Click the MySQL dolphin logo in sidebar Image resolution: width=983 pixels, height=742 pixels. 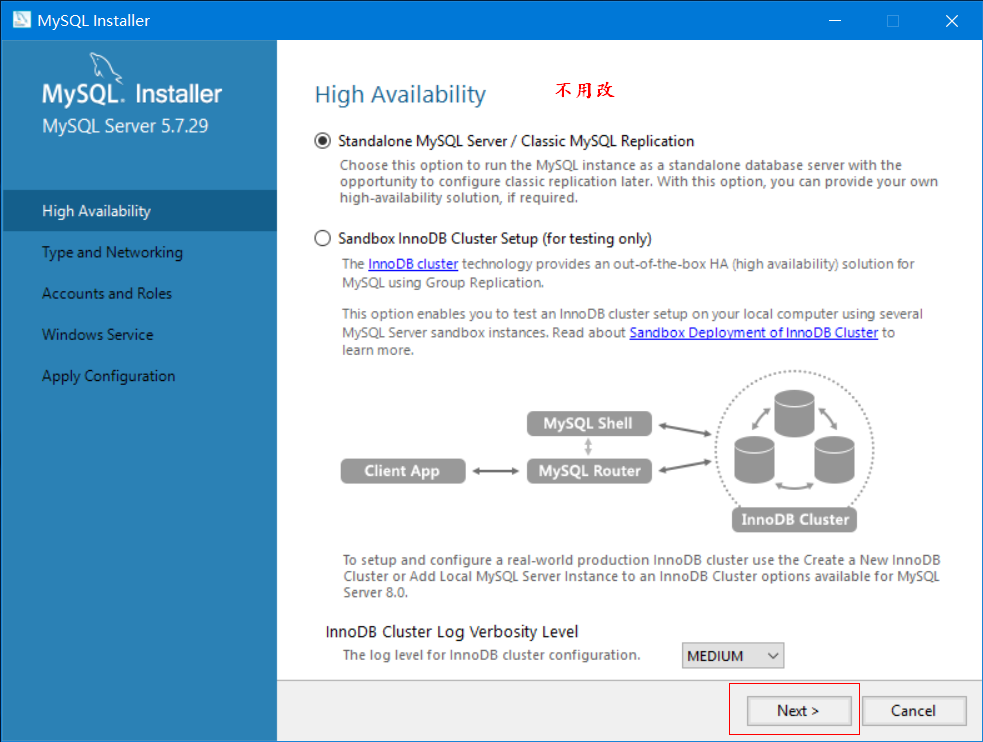point(105,66)
